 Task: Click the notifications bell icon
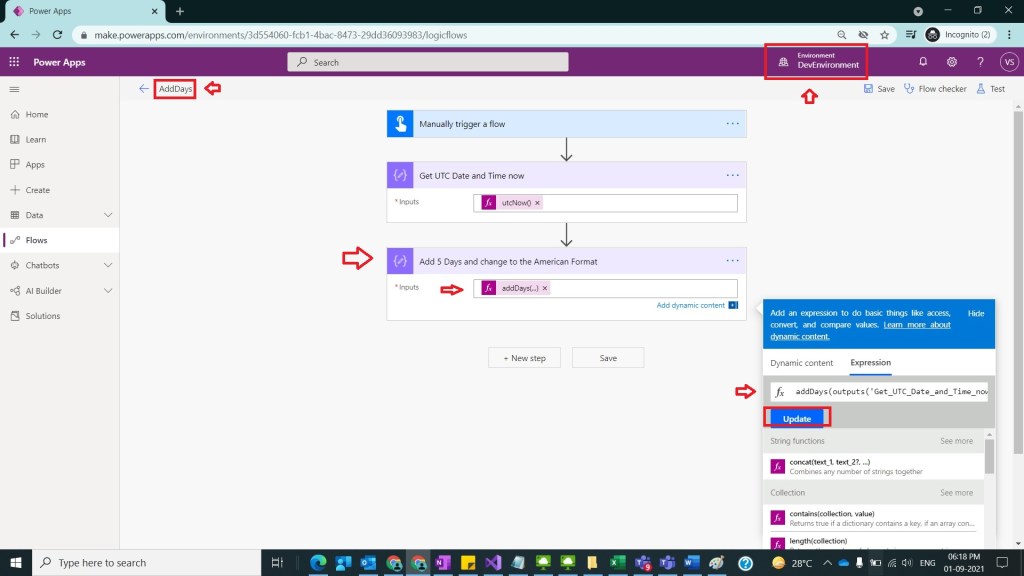click(923, 62)
